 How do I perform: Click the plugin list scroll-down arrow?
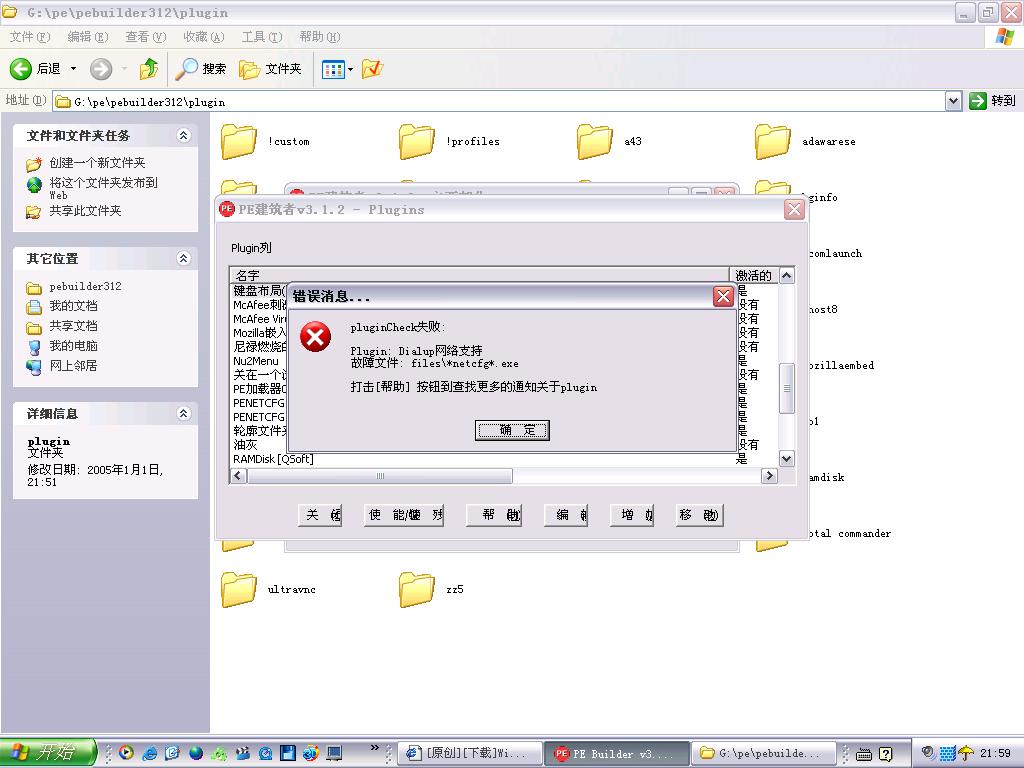(x=787, y=458)
